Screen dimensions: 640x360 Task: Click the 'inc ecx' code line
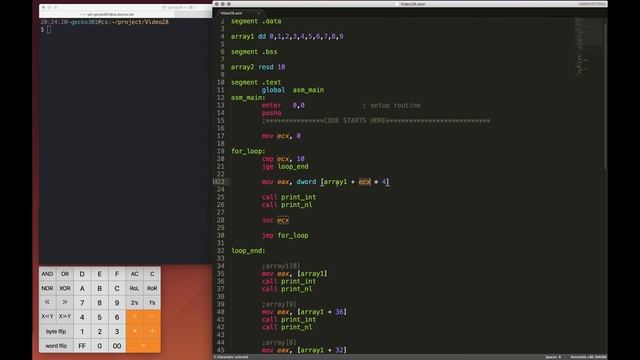pyautogui.click(x=276, y=220)
